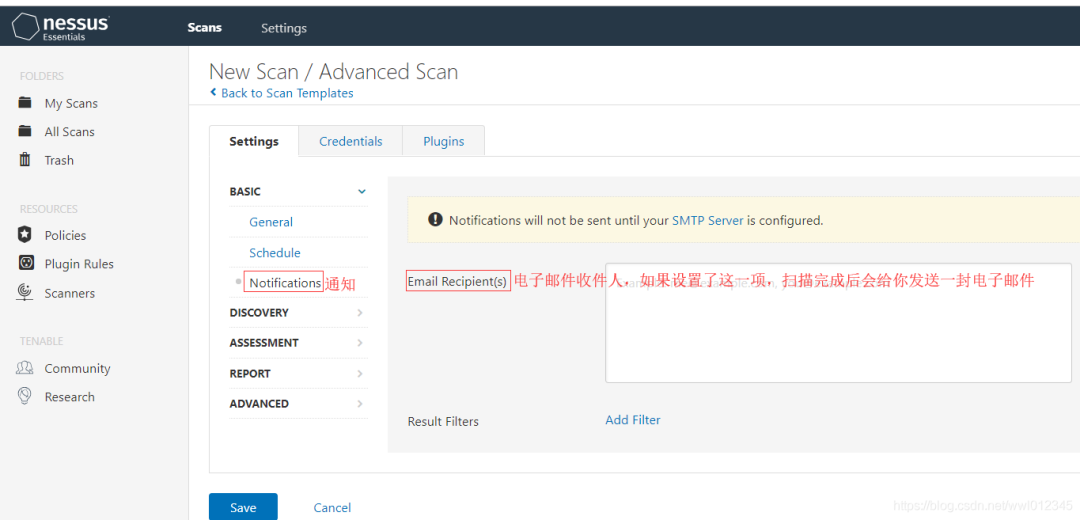Image resolution: width=1080 pixels, height=520 pixels.
Task: Click into Email Recipient(s) text area
Action: (x=838, y=322)
